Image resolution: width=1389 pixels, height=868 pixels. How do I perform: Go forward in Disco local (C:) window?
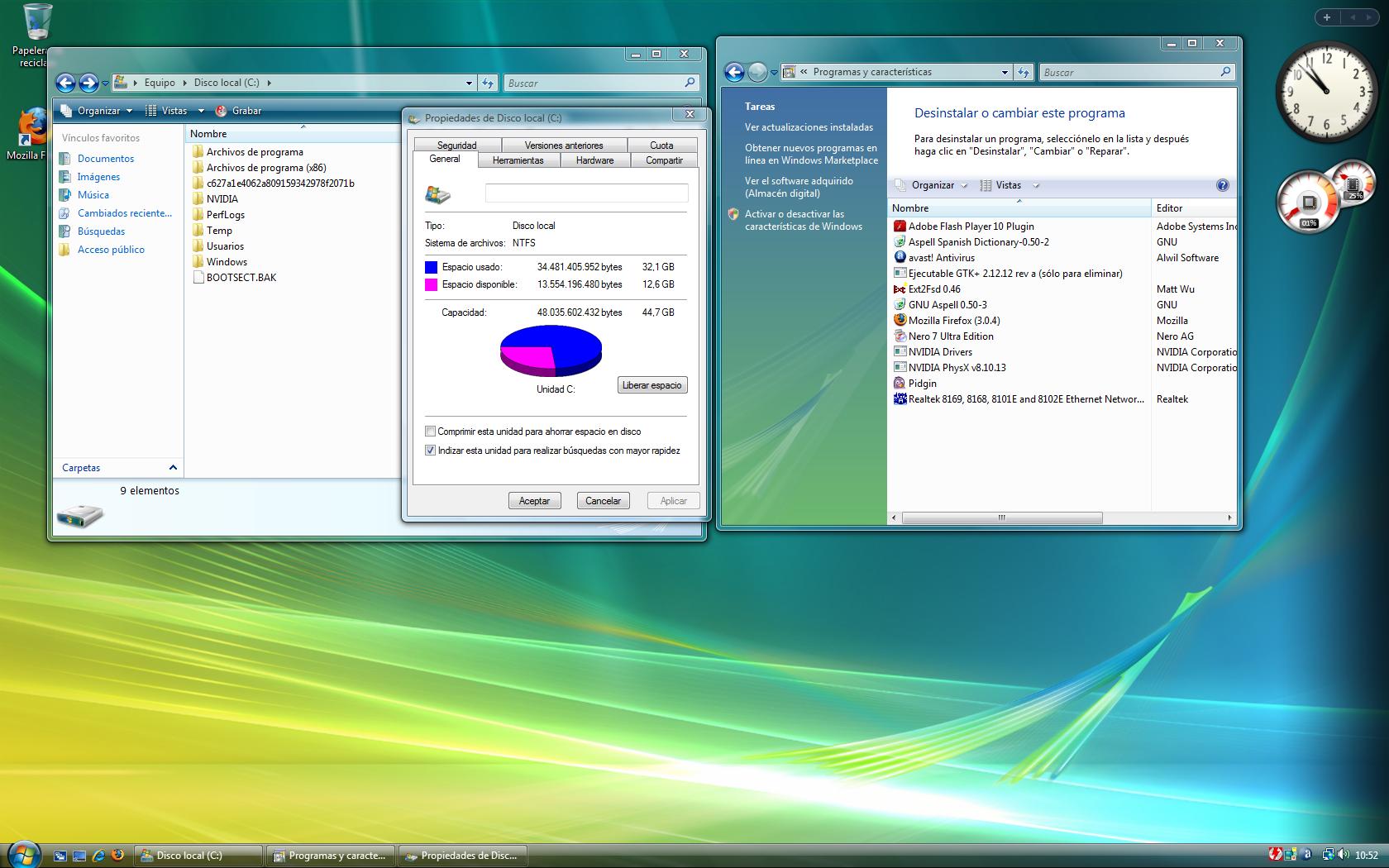tap(88, 83)
